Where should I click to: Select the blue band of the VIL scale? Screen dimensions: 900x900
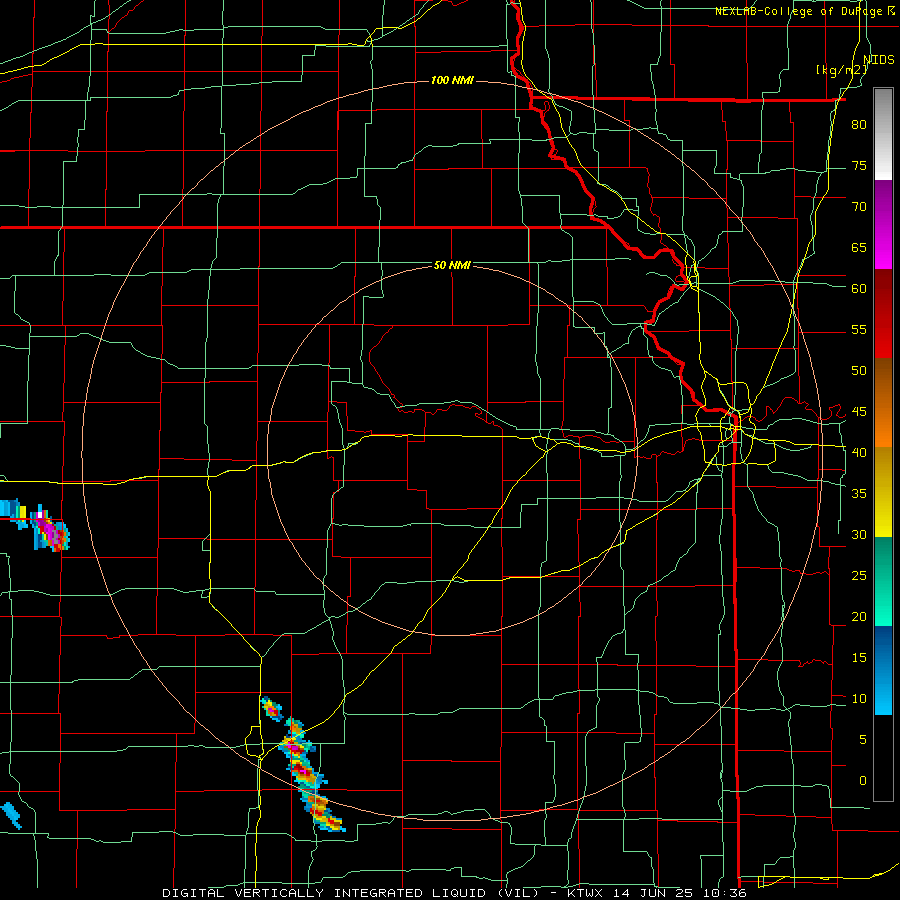point(883,670)
